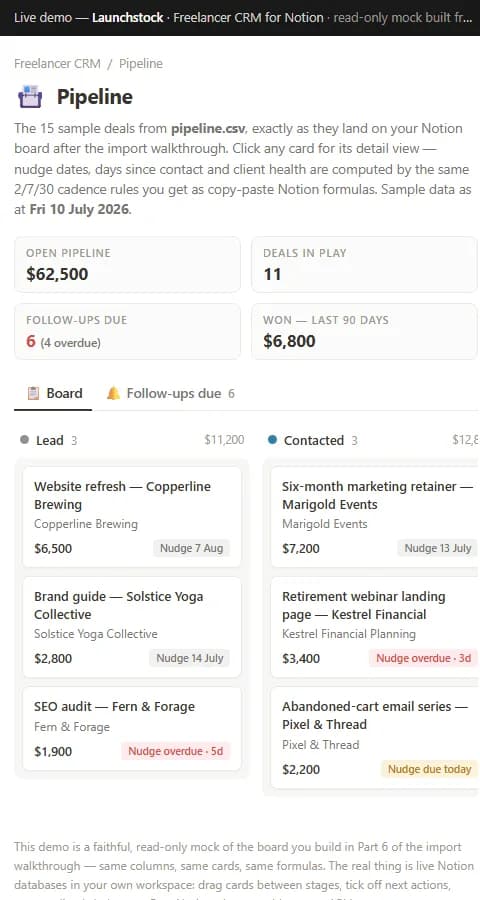This screenshot has height=900, width=480.
Task: Click the blue Contacted status dot
Action: click(272, 440)
